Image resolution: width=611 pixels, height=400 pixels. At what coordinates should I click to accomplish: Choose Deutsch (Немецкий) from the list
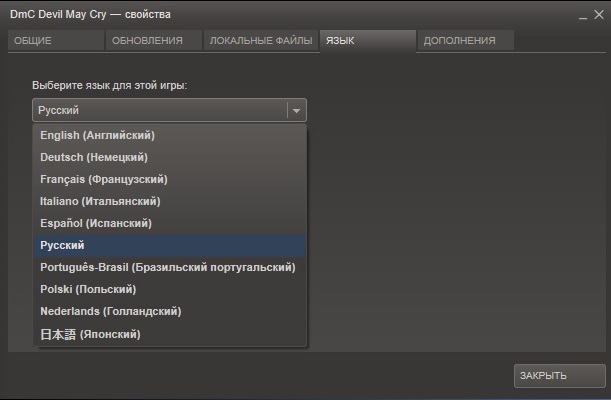[169, 157]
